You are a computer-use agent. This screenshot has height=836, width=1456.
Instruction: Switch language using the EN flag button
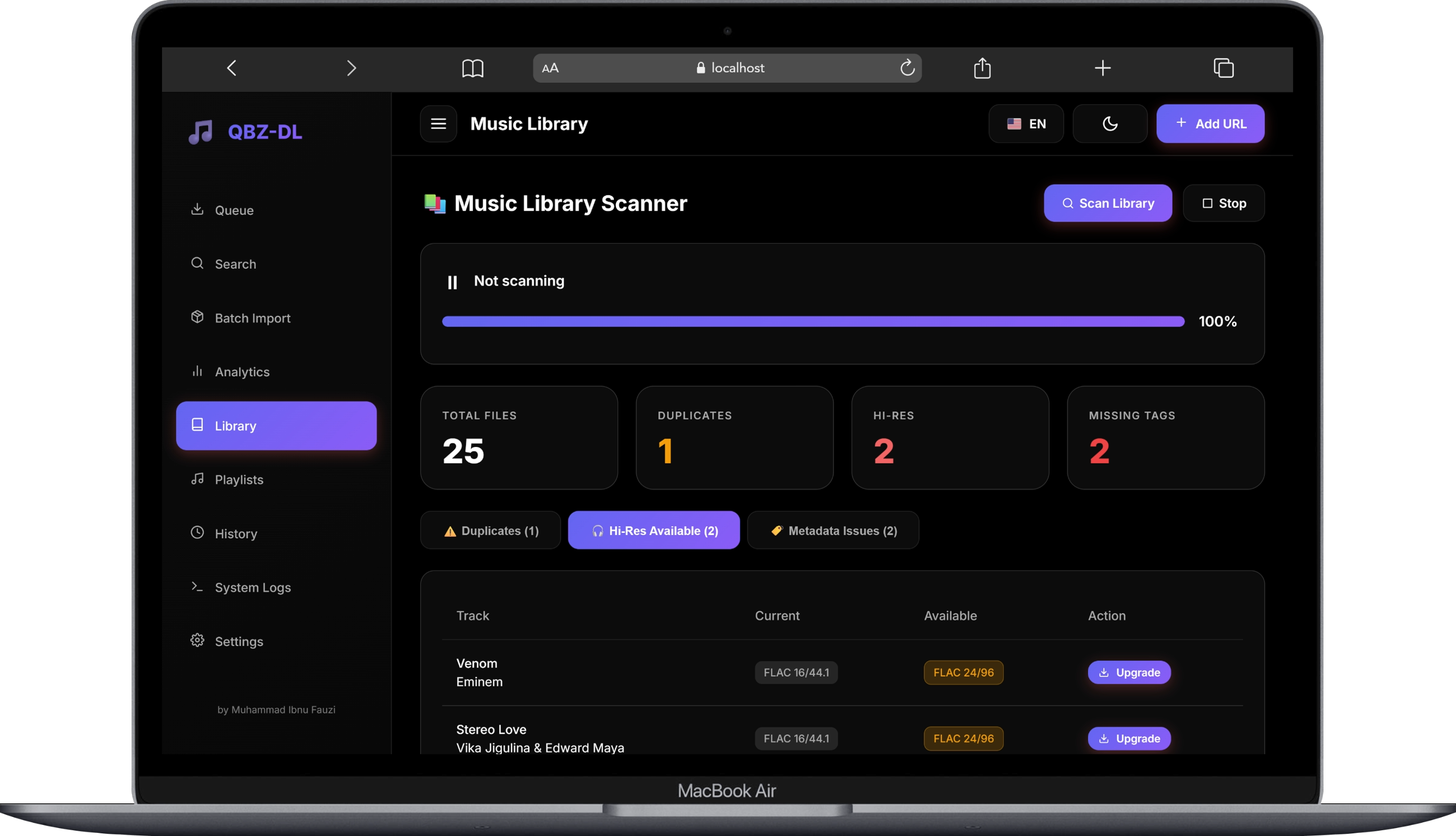tap(1026, 124)
